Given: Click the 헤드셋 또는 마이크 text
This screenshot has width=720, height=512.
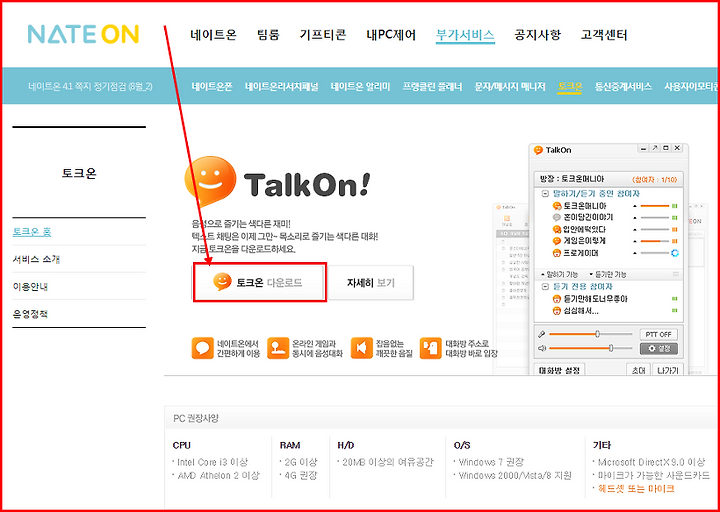Looking at the screenshot, I should pos(636,488).
